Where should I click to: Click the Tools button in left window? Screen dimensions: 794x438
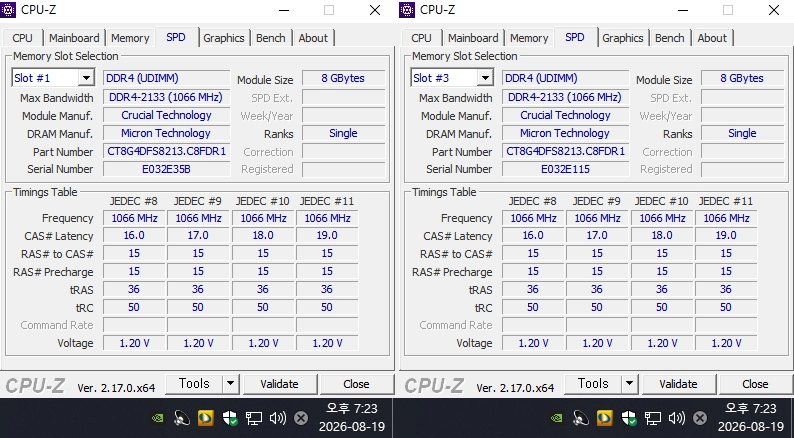click(x=194, y=384)
